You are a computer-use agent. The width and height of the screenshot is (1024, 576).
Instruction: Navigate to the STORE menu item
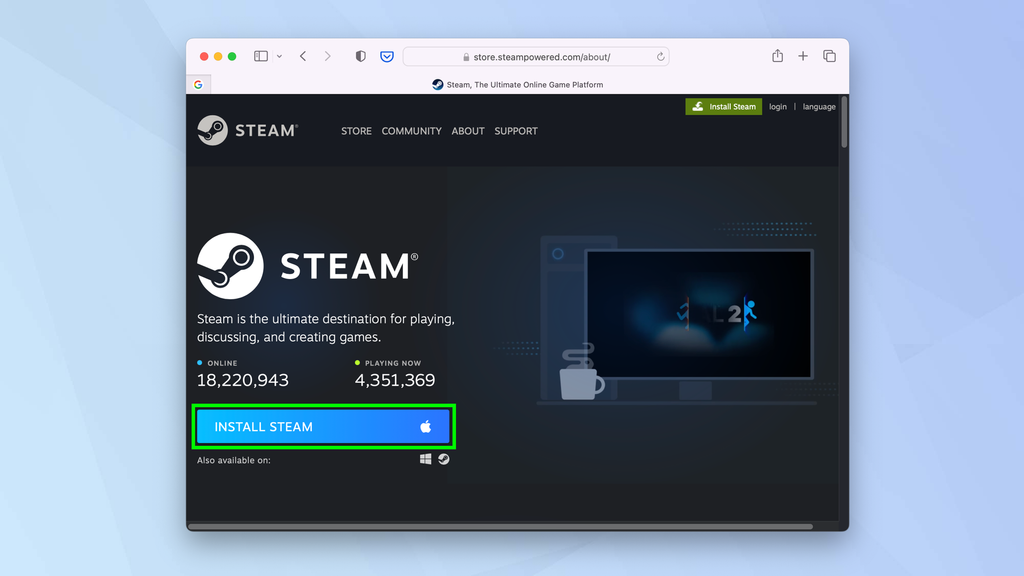click(356, 131)
